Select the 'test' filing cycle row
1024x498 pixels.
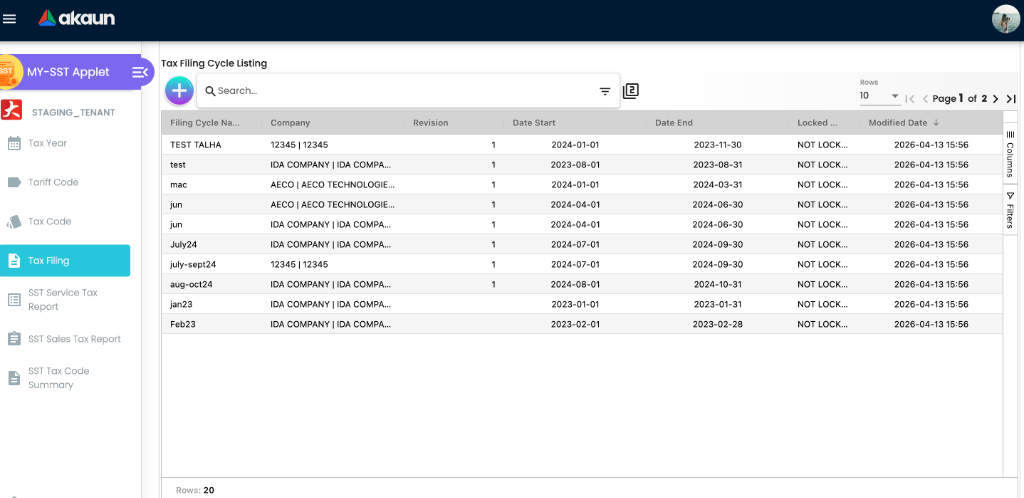(582, 164)
